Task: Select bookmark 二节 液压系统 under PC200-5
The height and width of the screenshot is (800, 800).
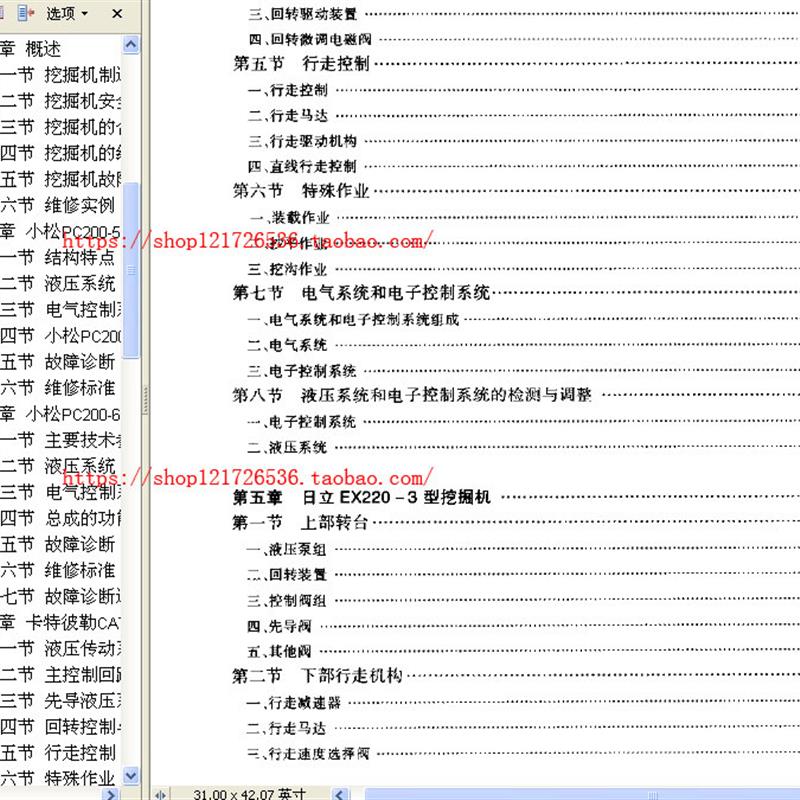Action: (x=57, y=283)
